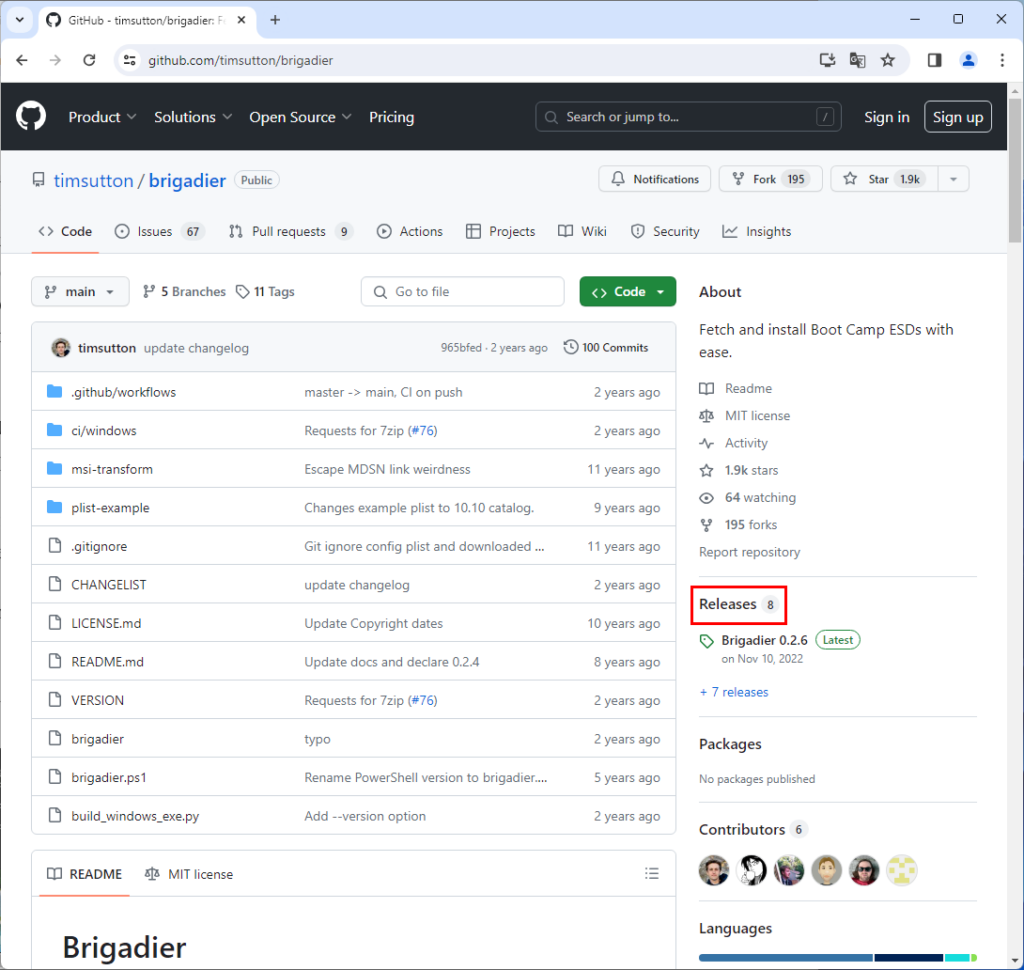1024x970 pixels.
Task: Click the first contributor avatar
Action: [714, 870]
